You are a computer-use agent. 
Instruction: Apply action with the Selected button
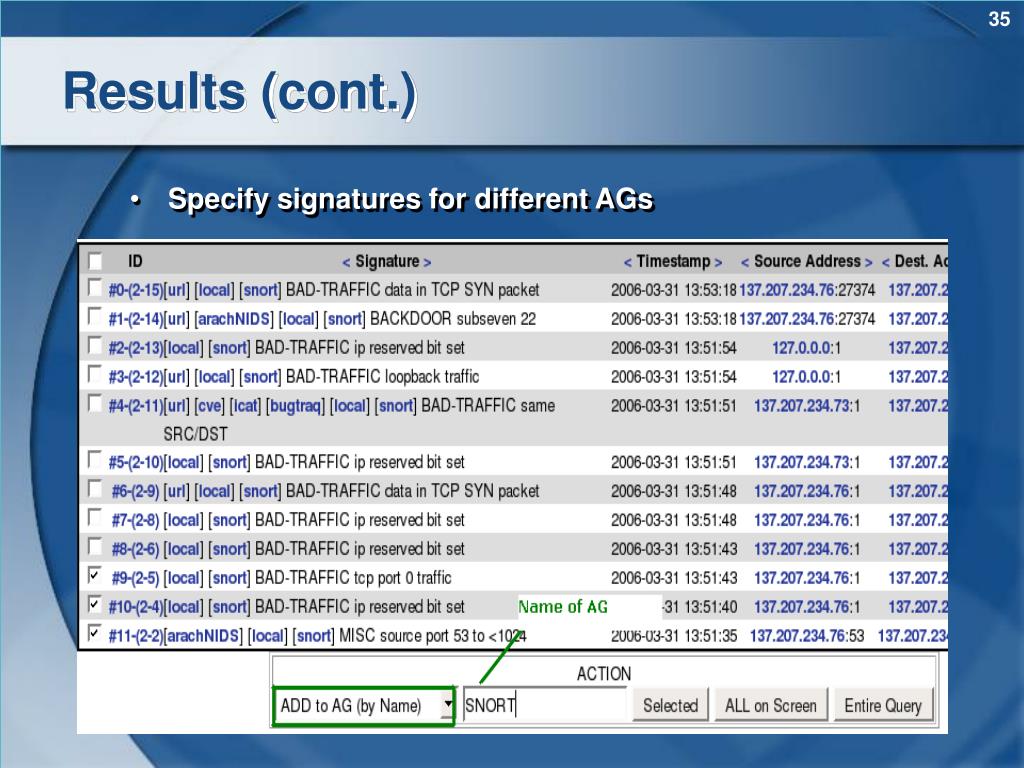pyautogui.click(x=670, y=706)
